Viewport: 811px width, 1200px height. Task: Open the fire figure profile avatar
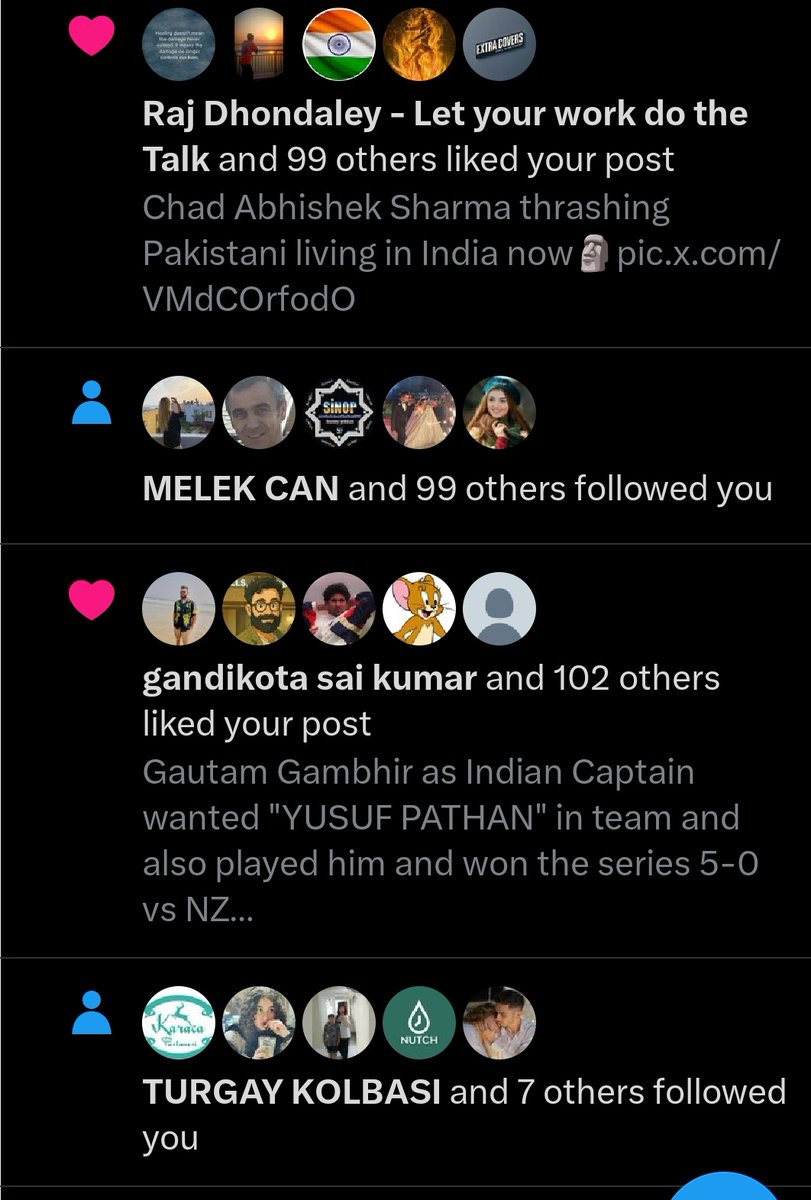tap(419, 44)
